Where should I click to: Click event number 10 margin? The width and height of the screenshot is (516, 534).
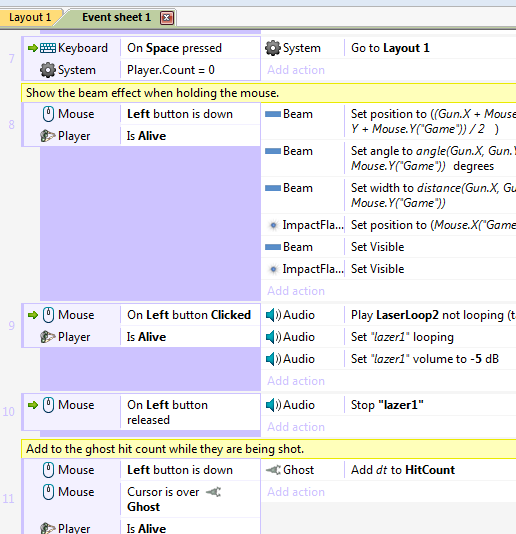(x=9, y=412)
